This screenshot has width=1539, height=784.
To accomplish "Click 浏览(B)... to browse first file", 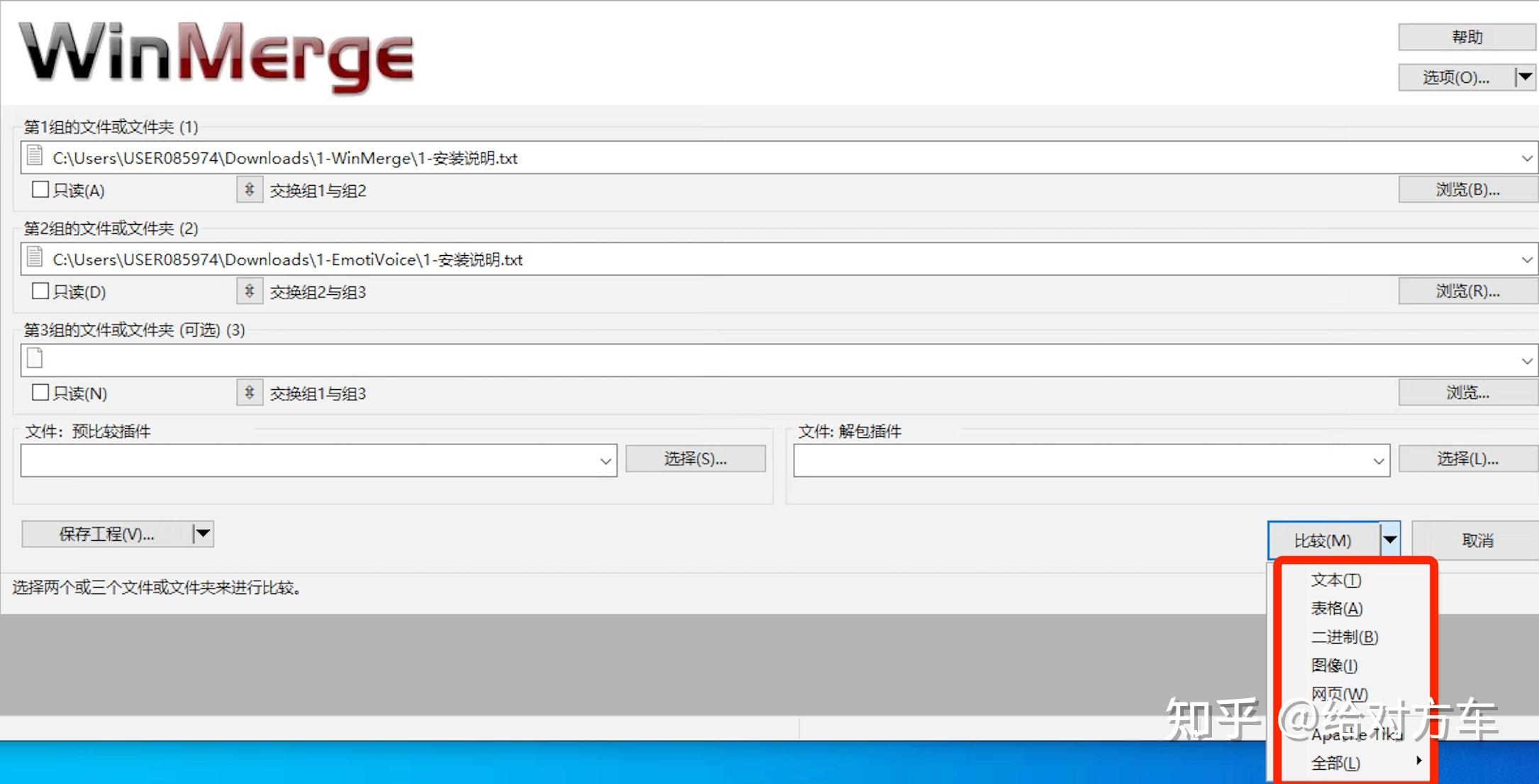I will point(1467,189).
